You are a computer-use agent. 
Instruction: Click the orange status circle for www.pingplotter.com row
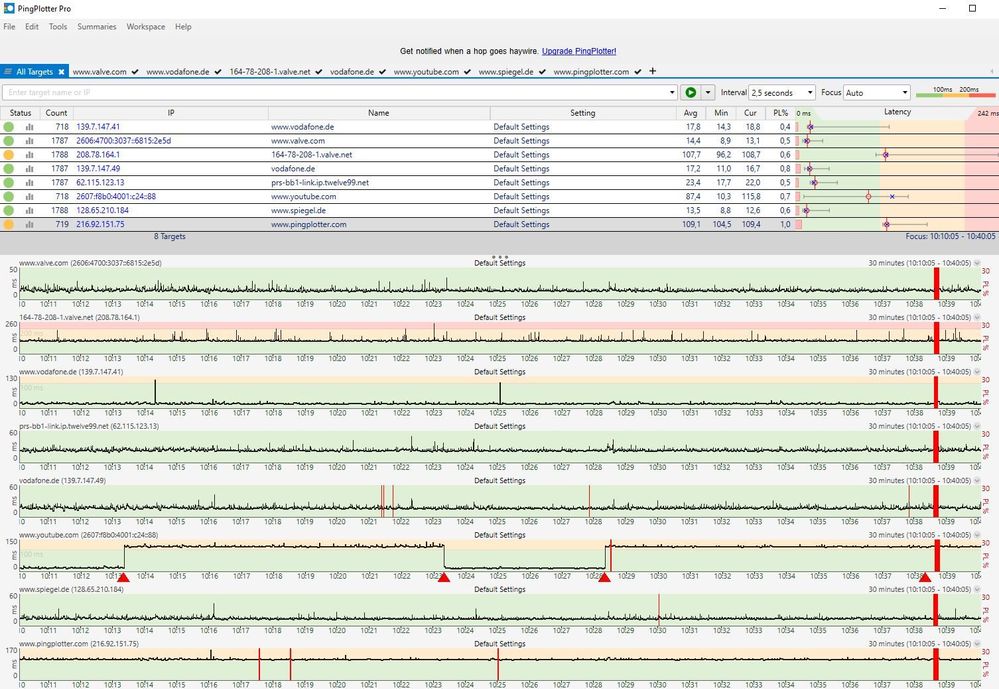coord(9,225)
